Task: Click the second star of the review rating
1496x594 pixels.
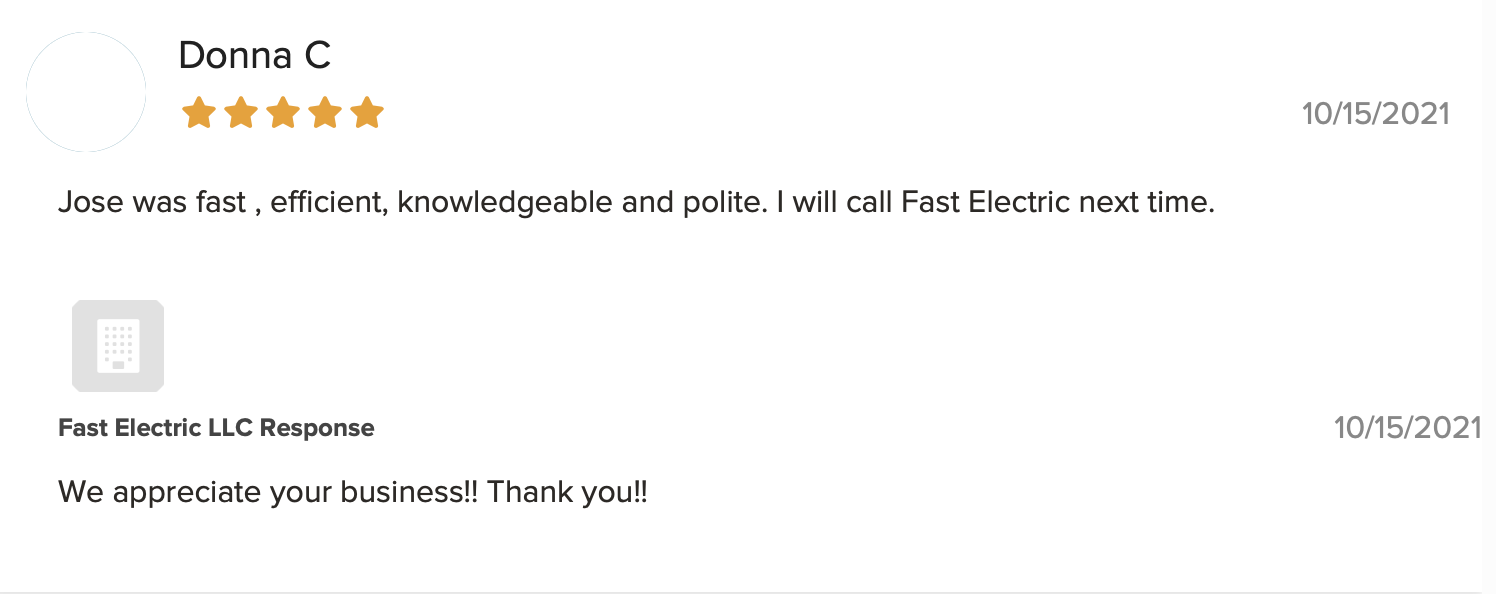Action: click(x=241, y=113)
